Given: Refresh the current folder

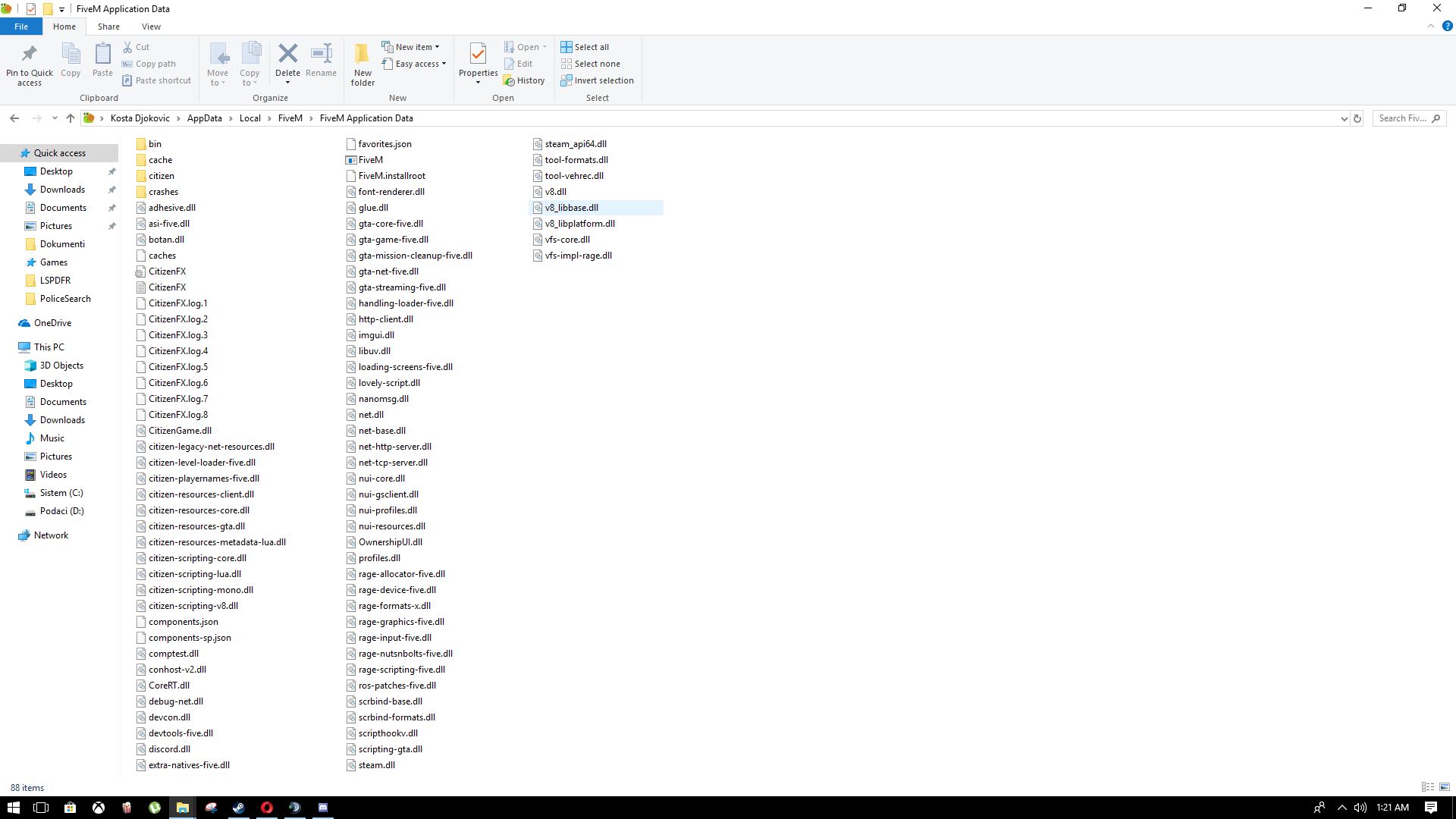Looking at the screenshot, I should point(1357,118).
